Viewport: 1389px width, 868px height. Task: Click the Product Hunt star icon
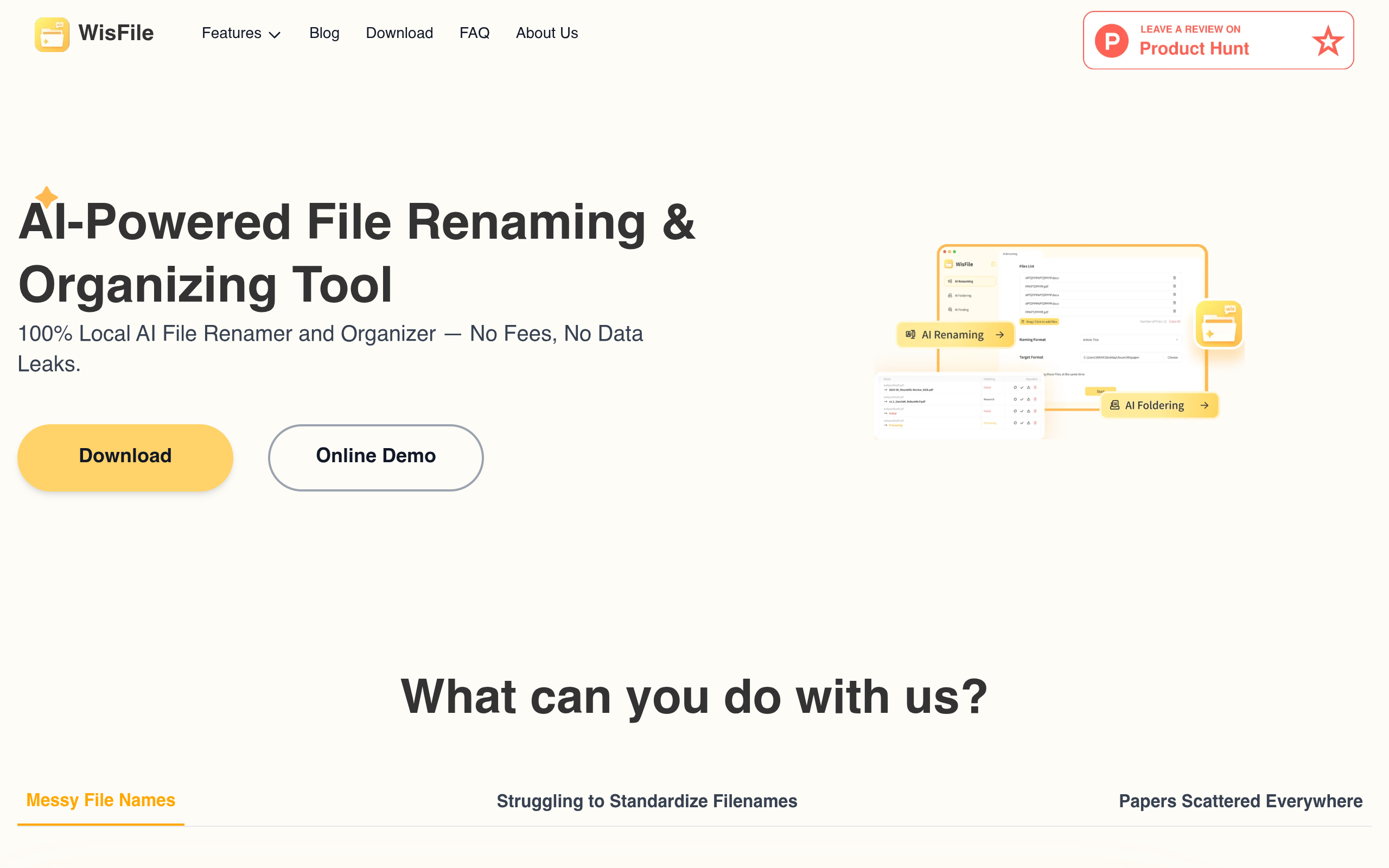[x=1328, y=41]
